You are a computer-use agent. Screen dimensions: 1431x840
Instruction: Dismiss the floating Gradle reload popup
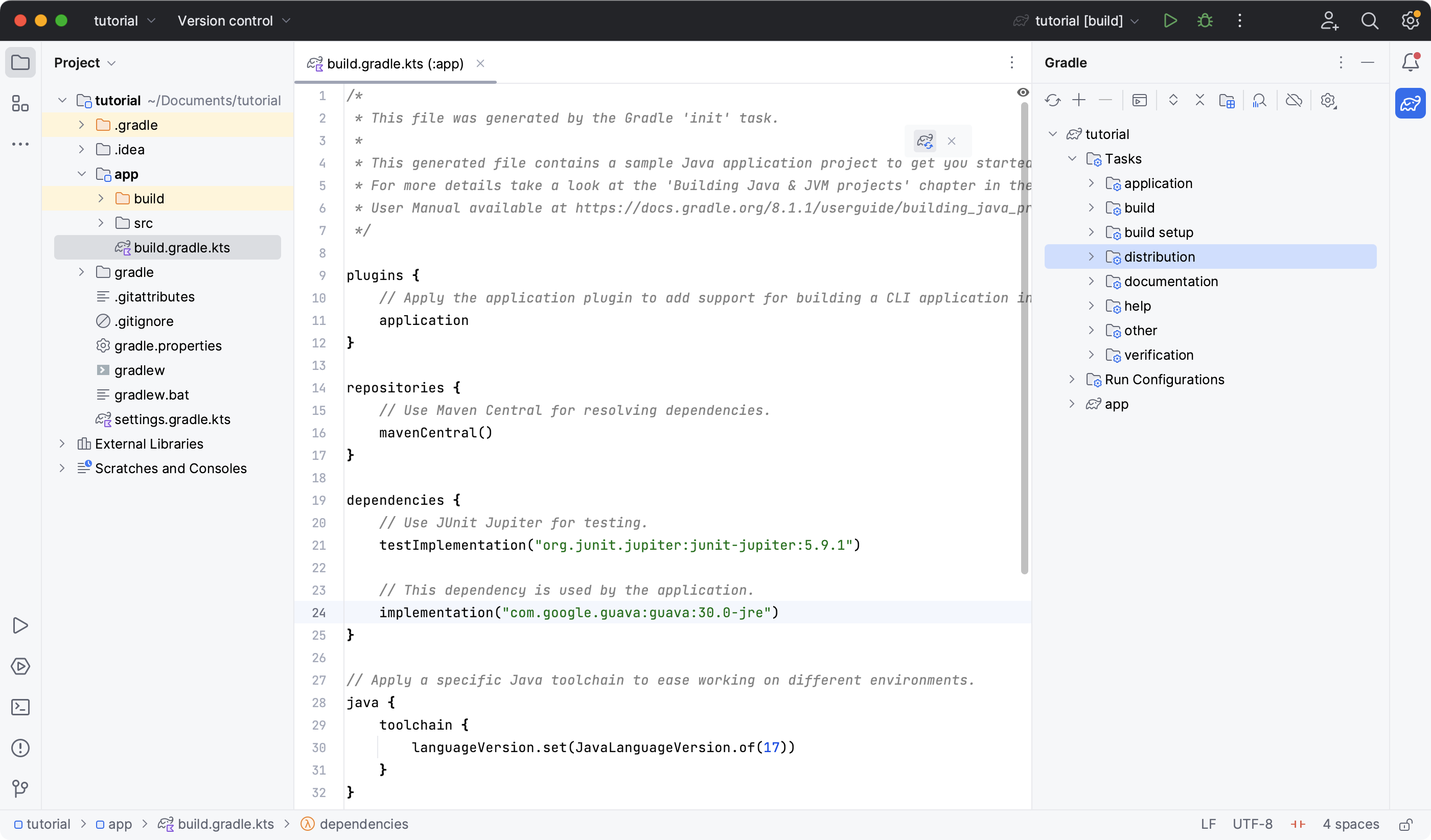(x=952, y=141)
